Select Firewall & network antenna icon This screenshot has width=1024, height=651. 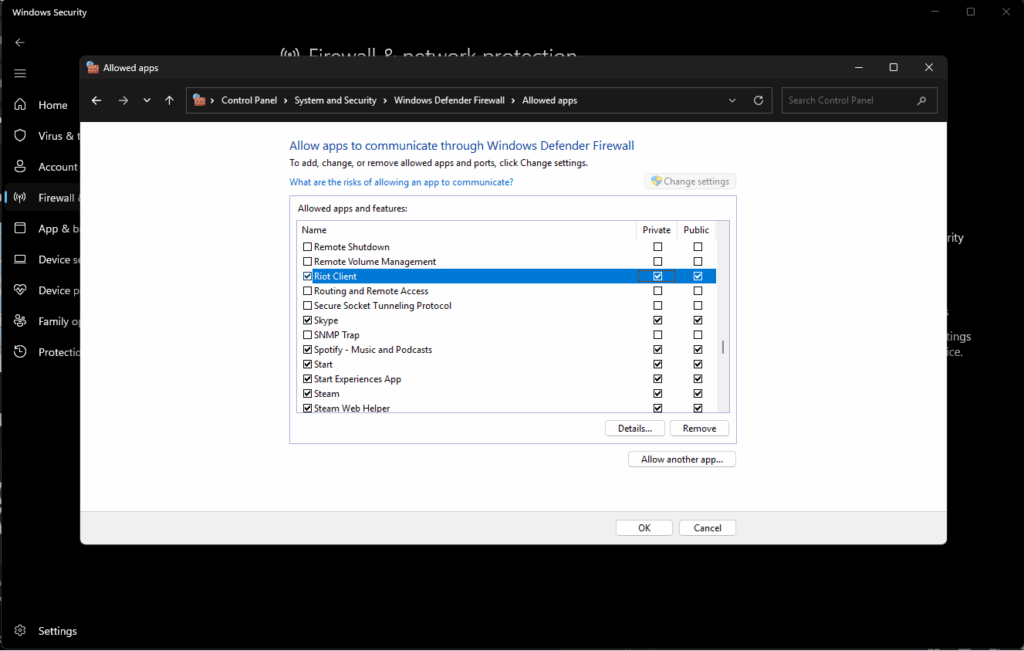click(20, 197)
